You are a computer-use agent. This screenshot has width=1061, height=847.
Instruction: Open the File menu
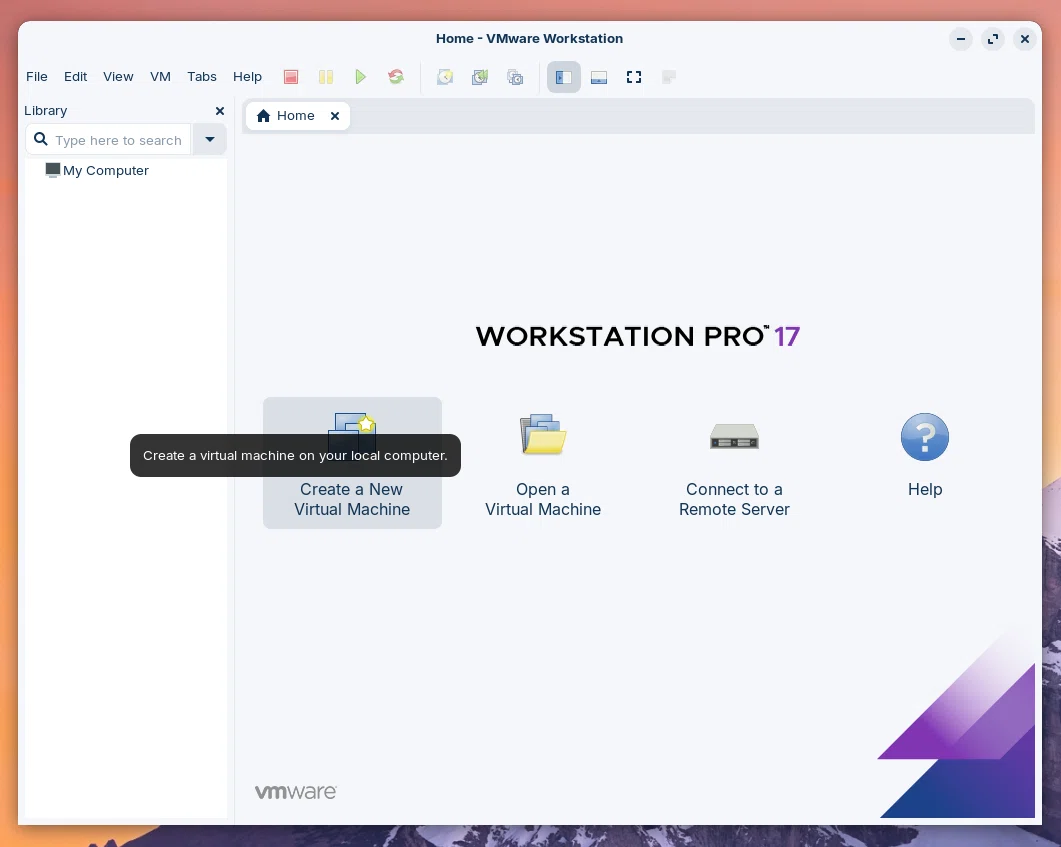tap(37, 76)
